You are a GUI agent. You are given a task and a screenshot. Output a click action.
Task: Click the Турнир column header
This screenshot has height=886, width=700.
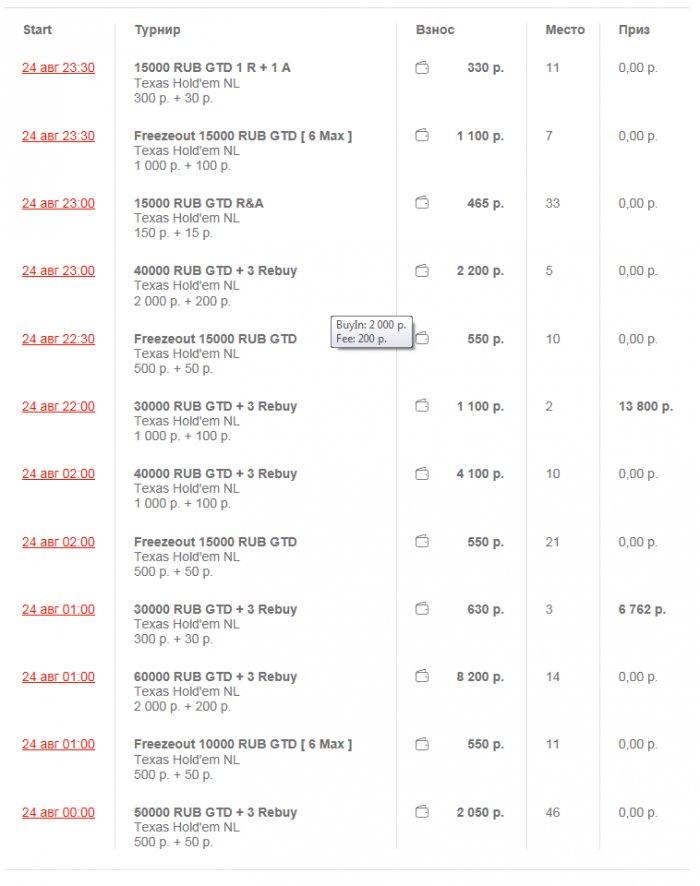coord(157,30)
